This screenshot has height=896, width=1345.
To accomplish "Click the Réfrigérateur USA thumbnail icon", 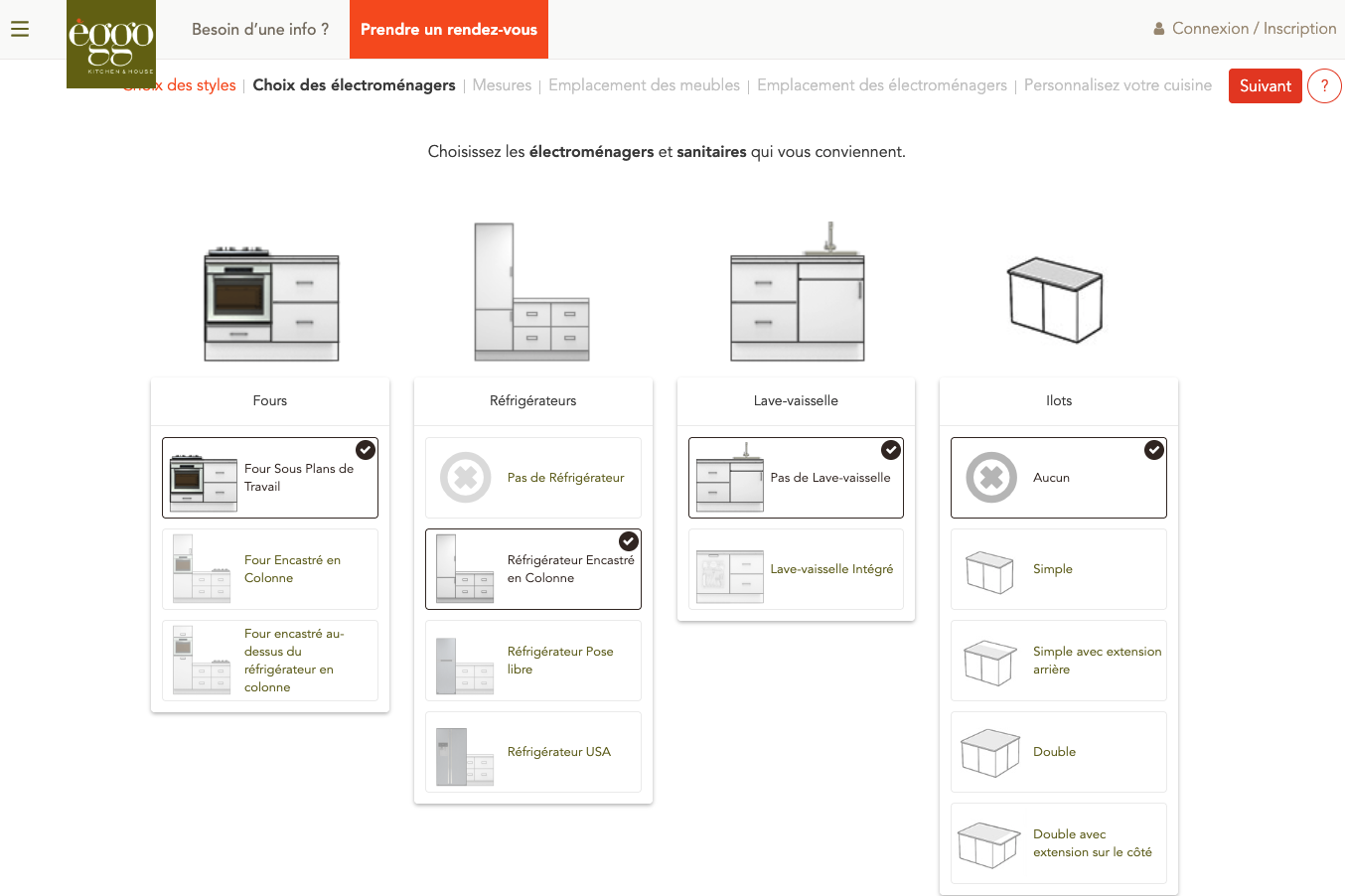I will click(464, 759).
